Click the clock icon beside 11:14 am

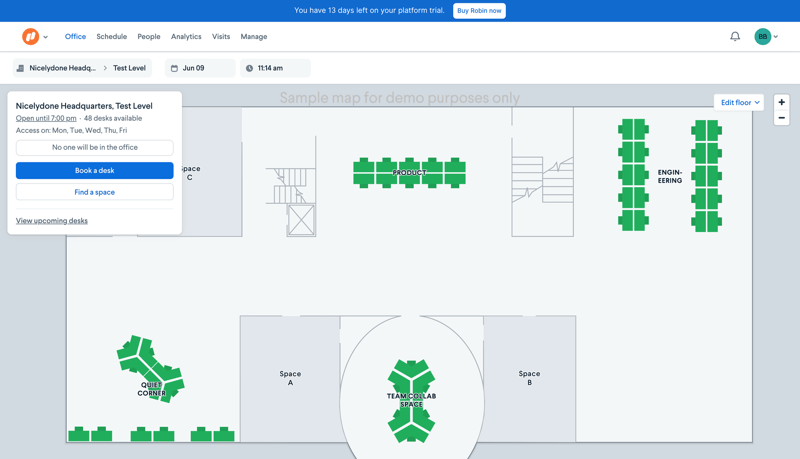click(x=250, y=68)
